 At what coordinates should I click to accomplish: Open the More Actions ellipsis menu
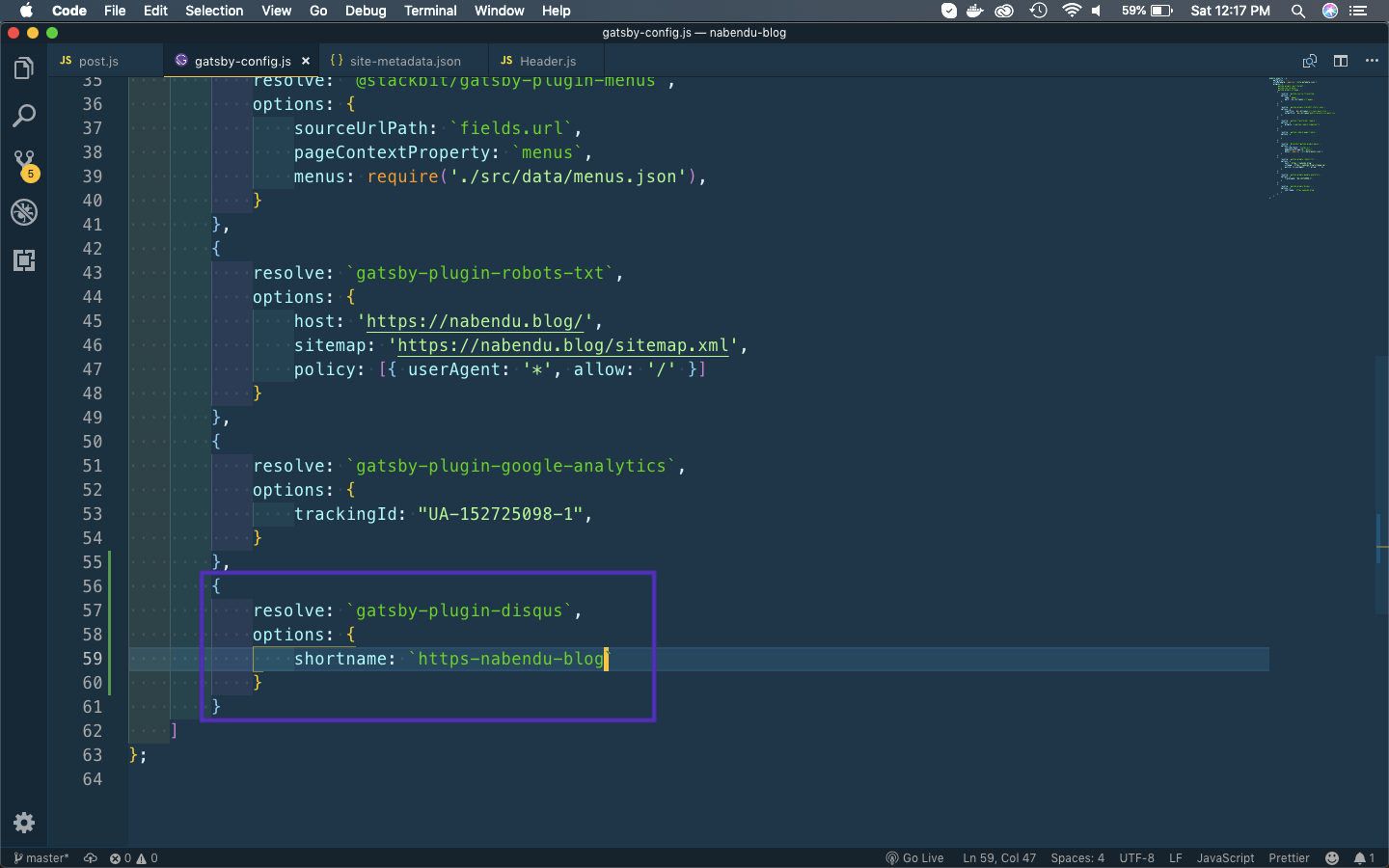[x=1372, y=61]
